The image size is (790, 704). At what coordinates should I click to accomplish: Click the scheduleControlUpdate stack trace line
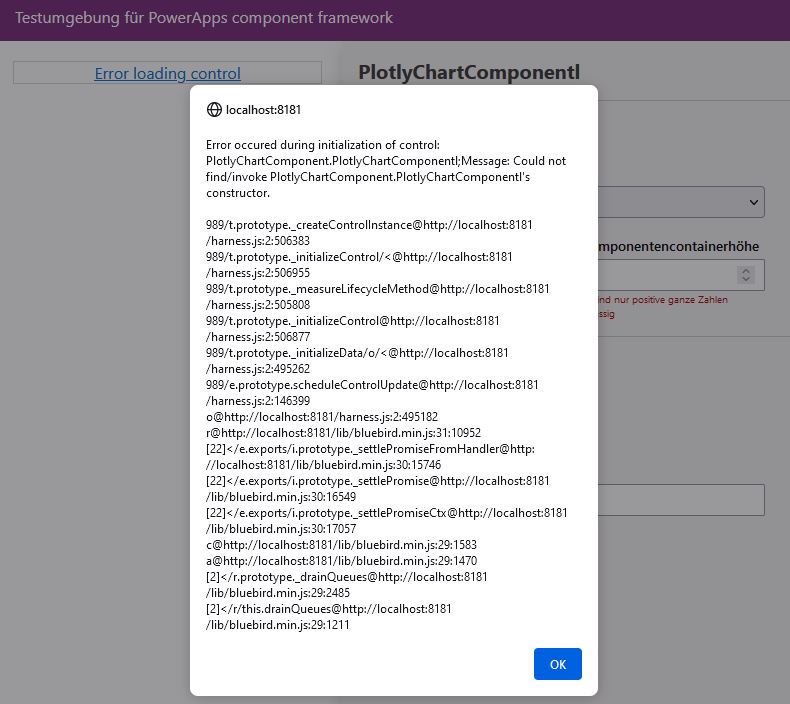point(372,393)
